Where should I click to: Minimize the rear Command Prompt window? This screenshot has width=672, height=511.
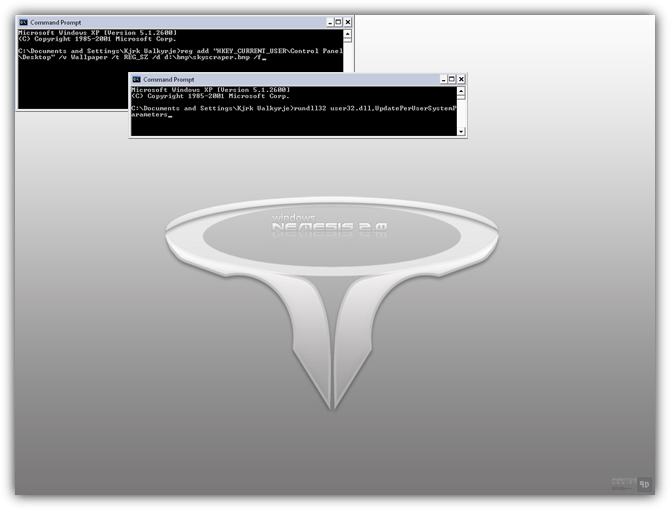[x=326, y=21]
